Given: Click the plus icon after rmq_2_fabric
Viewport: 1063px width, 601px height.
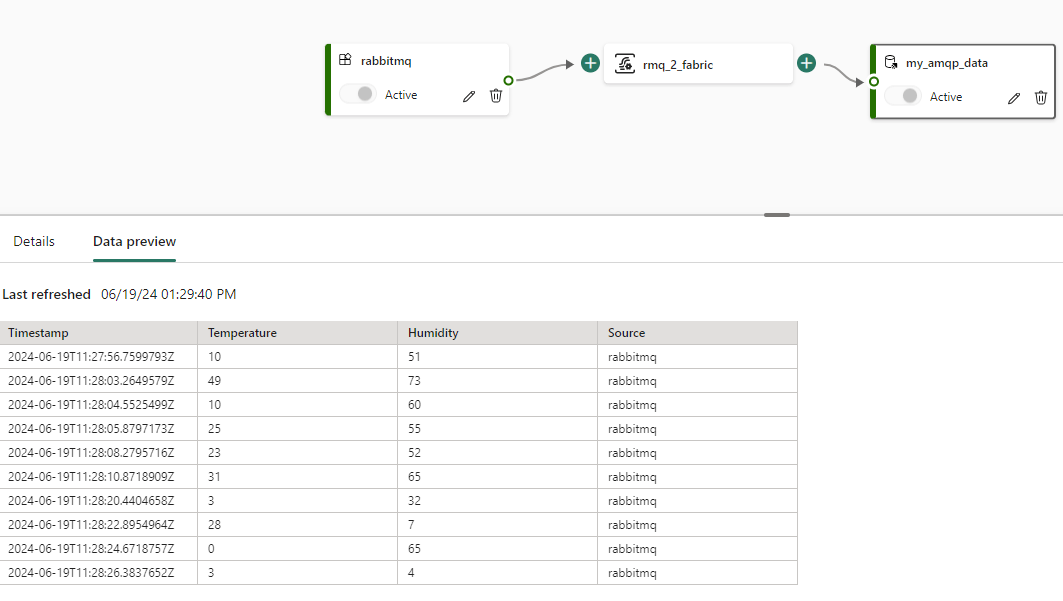Looking at the screenshot, I should (x=807, y=64).
